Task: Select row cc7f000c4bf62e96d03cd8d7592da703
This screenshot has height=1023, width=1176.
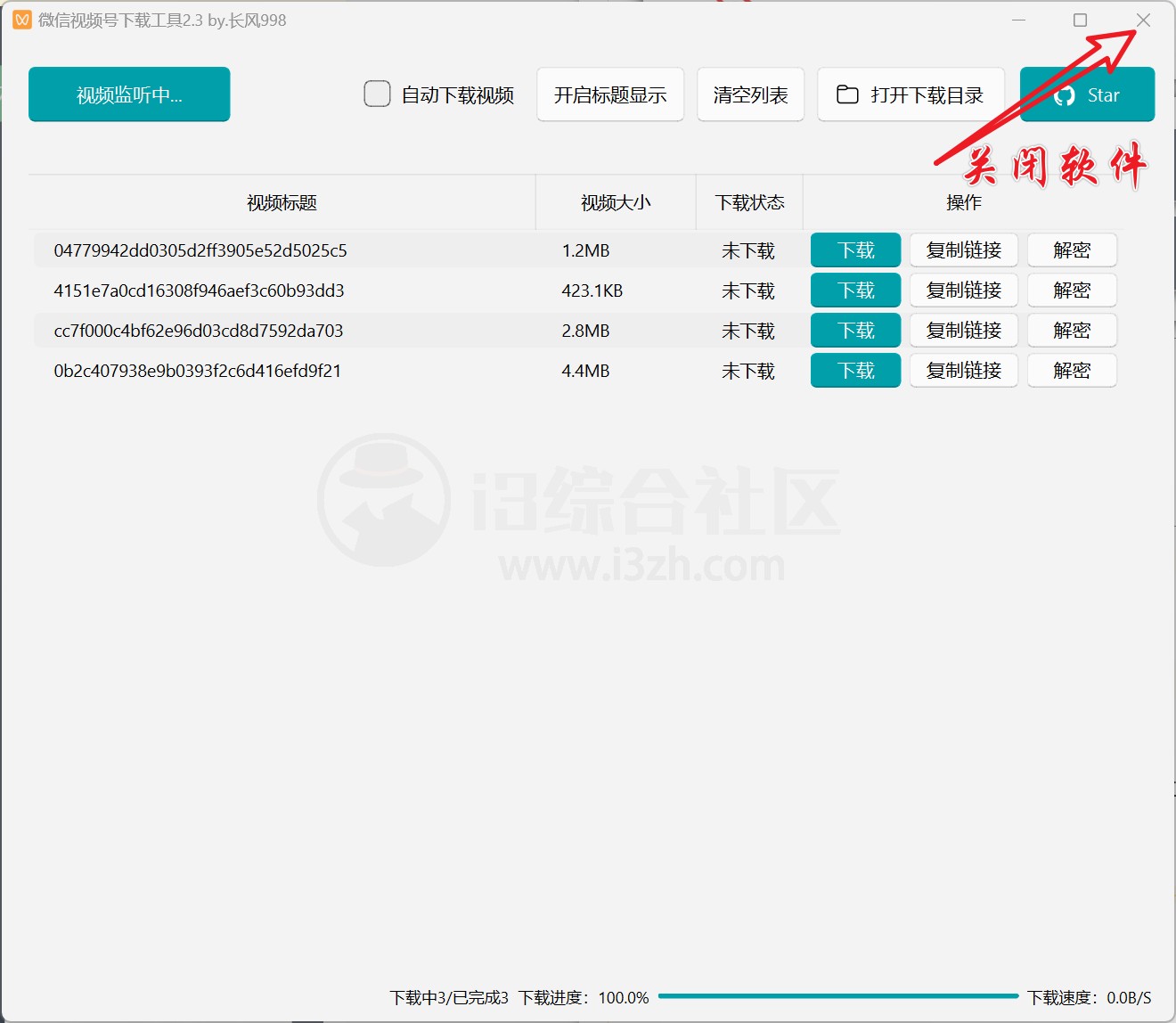Action: point(199,331)
